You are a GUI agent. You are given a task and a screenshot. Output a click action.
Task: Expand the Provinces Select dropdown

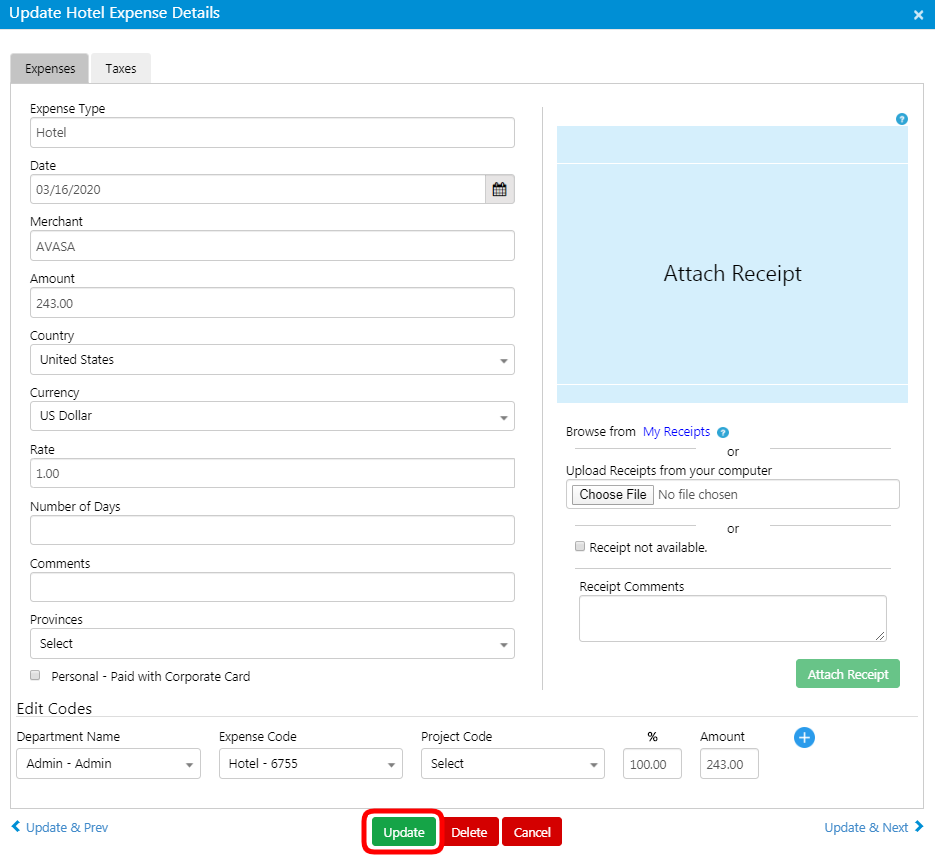(272, 644)
